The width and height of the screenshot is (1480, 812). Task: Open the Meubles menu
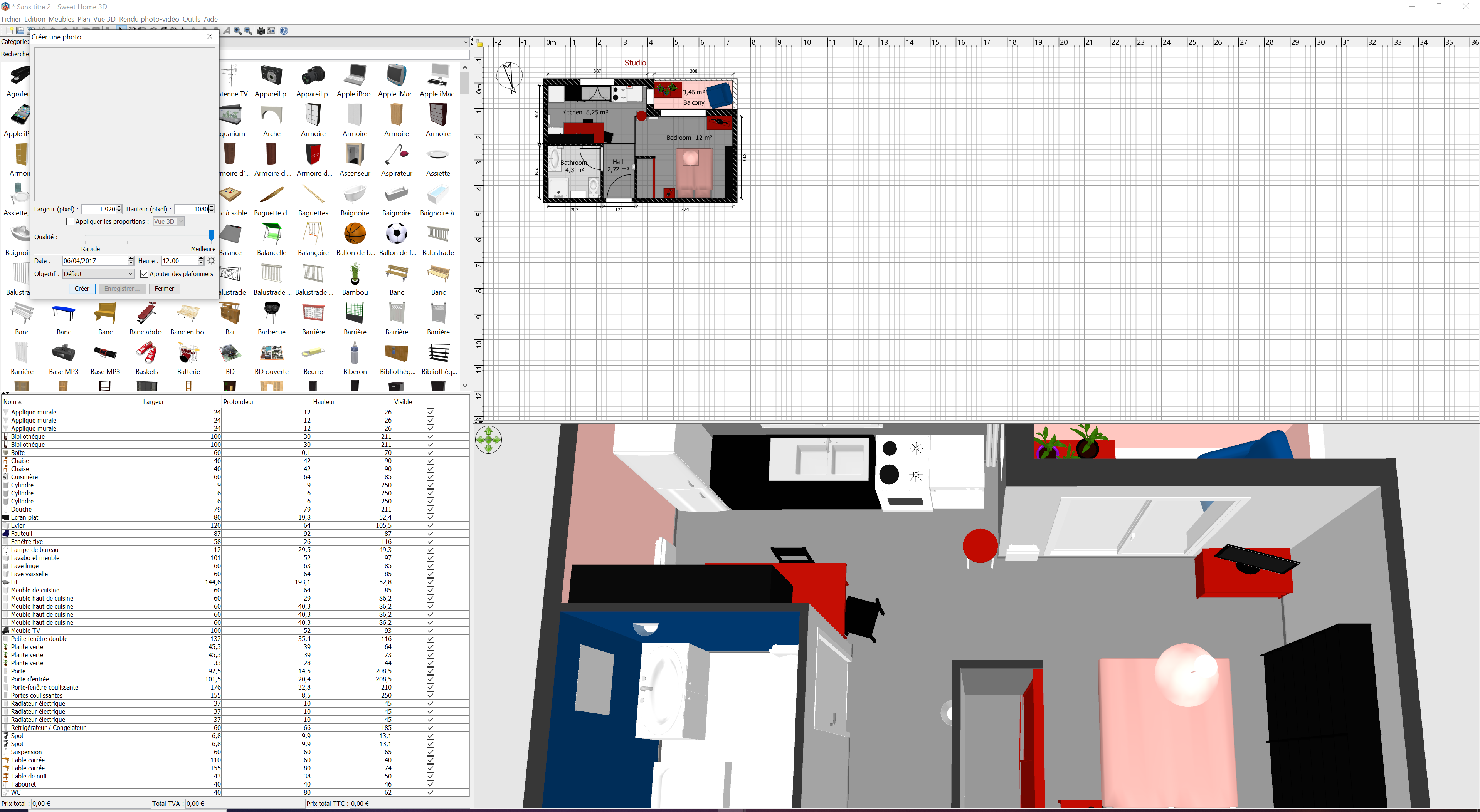(x=62, y=19)
